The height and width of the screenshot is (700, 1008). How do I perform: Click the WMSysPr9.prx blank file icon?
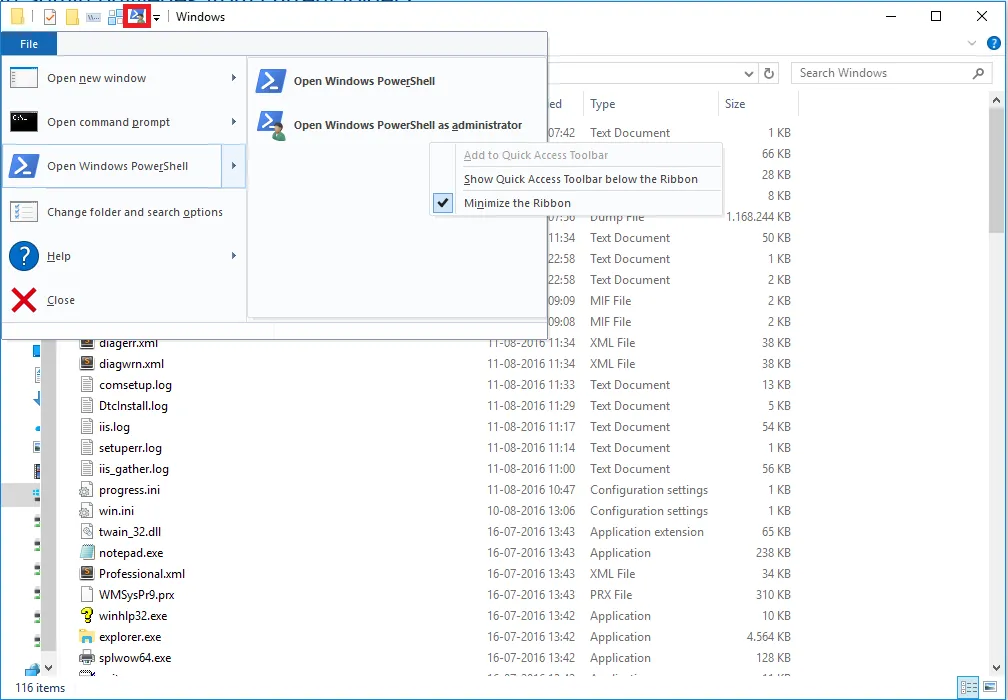click(87, 595)
